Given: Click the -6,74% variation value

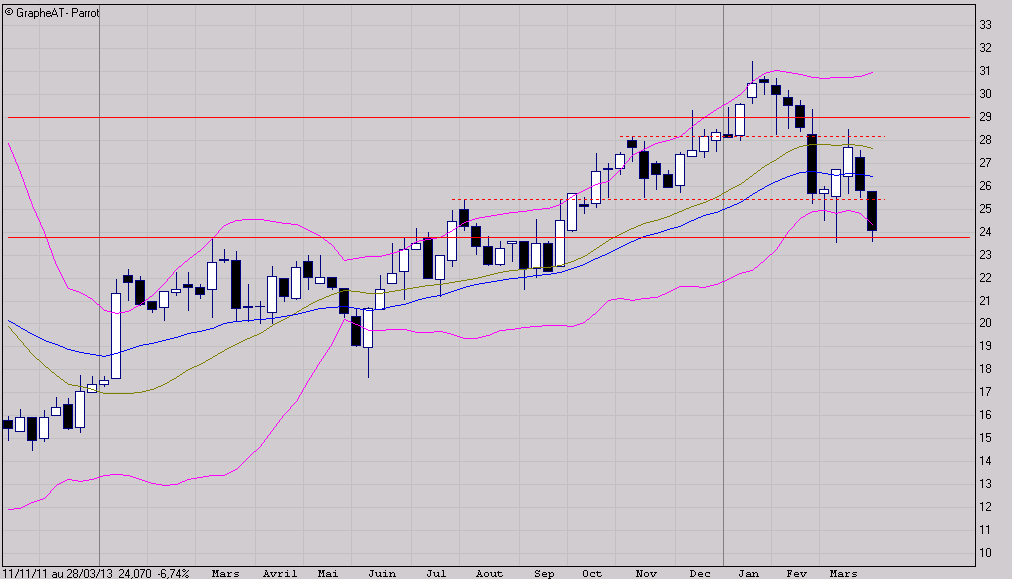Looking at the screenshot, I should pos(174,573).
